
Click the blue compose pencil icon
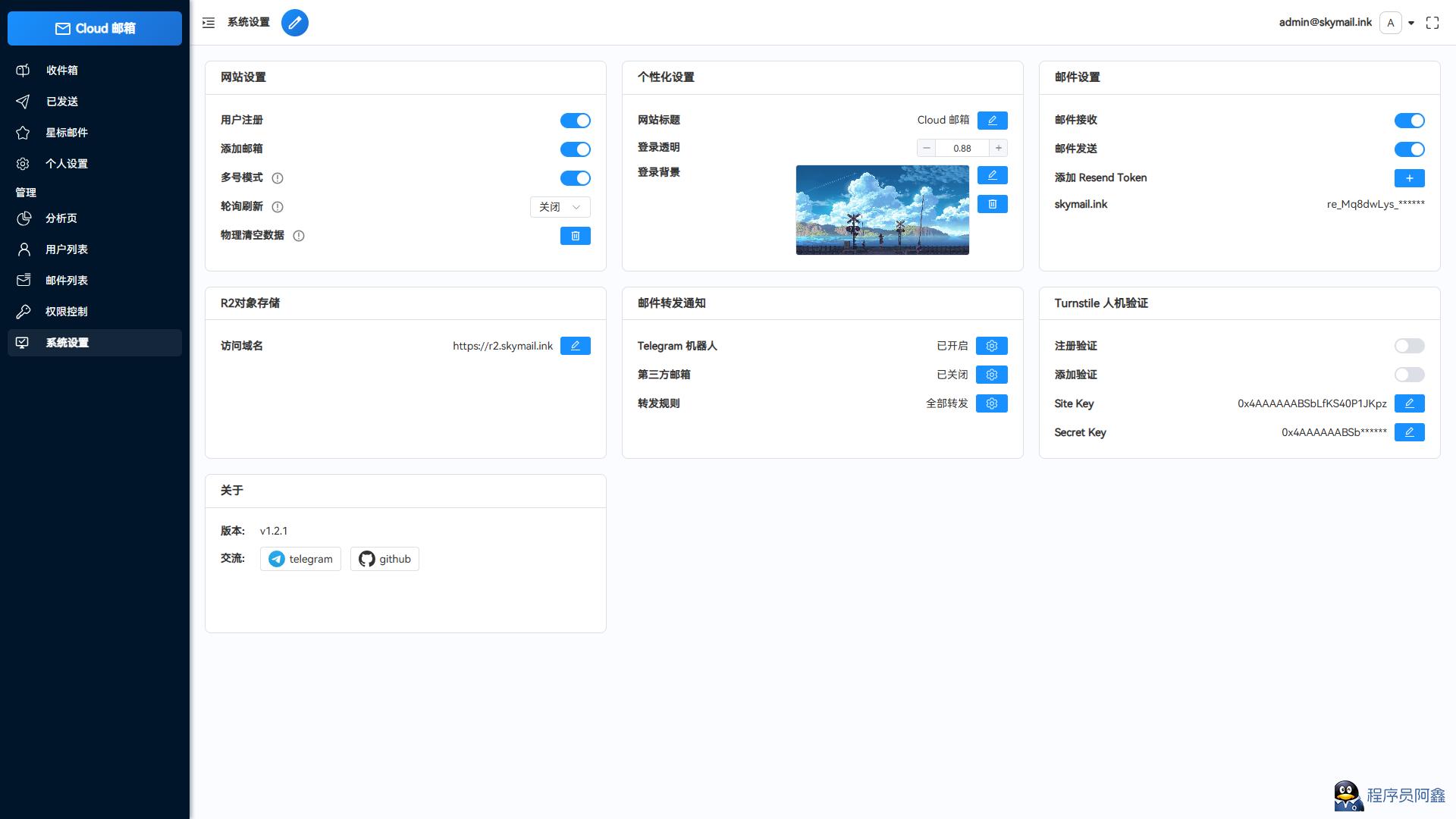click(x=295, y=23)
